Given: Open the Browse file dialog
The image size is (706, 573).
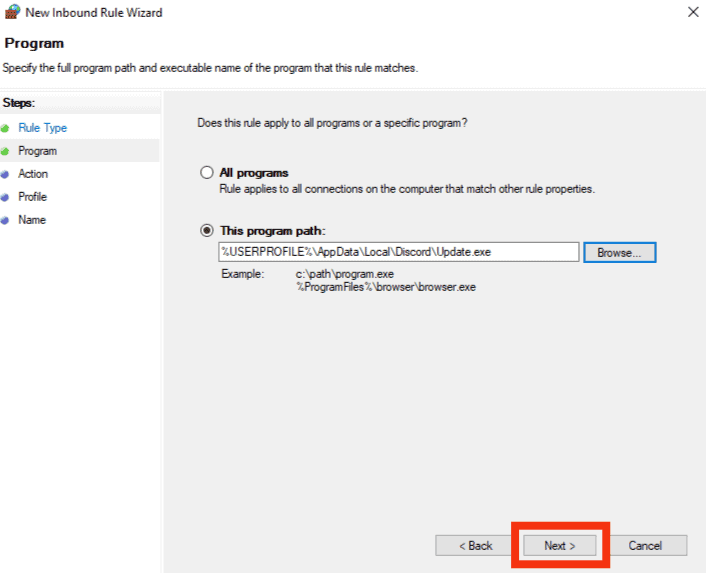Looking at the screenshot, I should click(x=620, y=253).
